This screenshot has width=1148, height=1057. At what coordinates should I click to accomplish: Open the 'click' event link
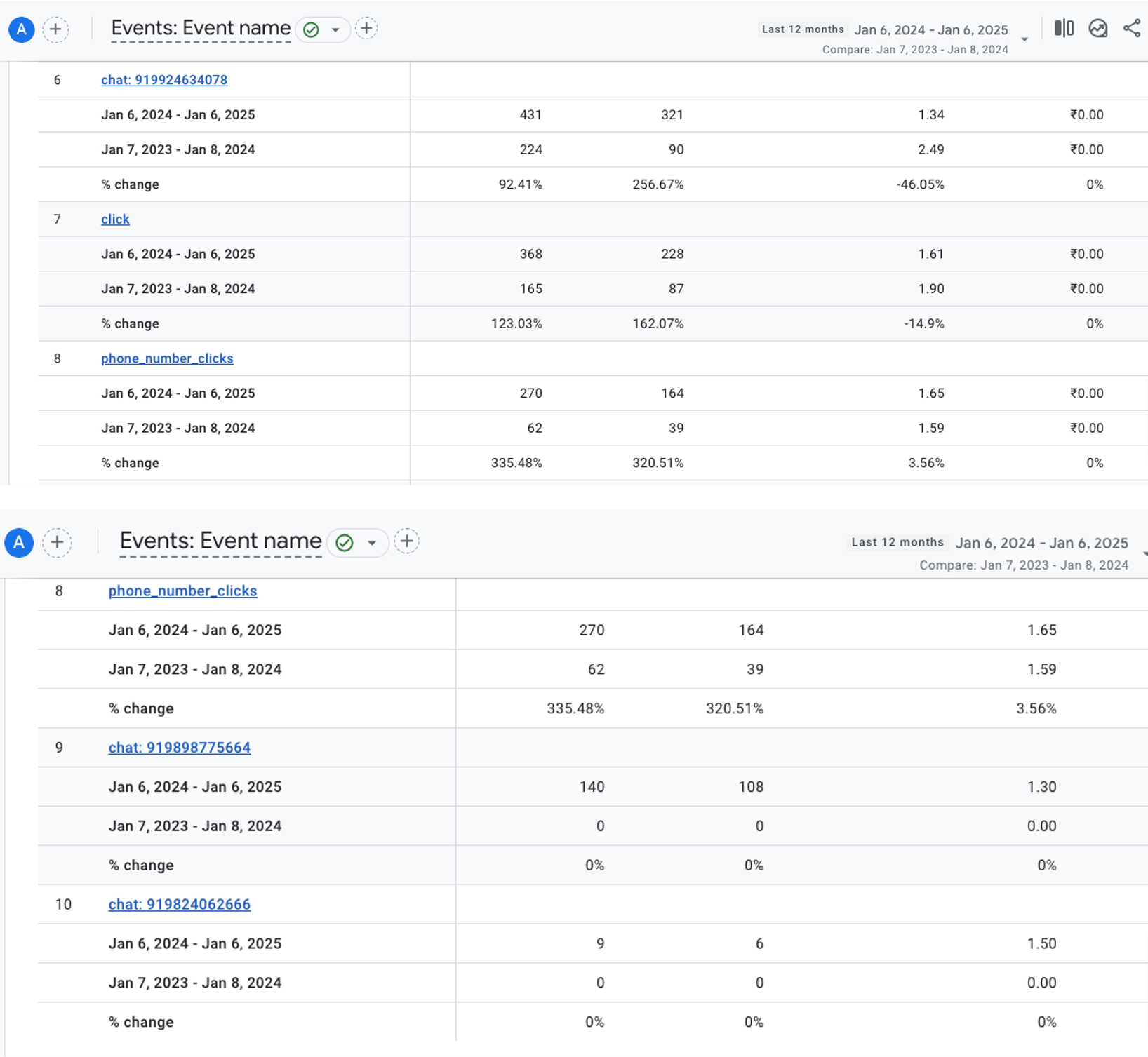115,219
